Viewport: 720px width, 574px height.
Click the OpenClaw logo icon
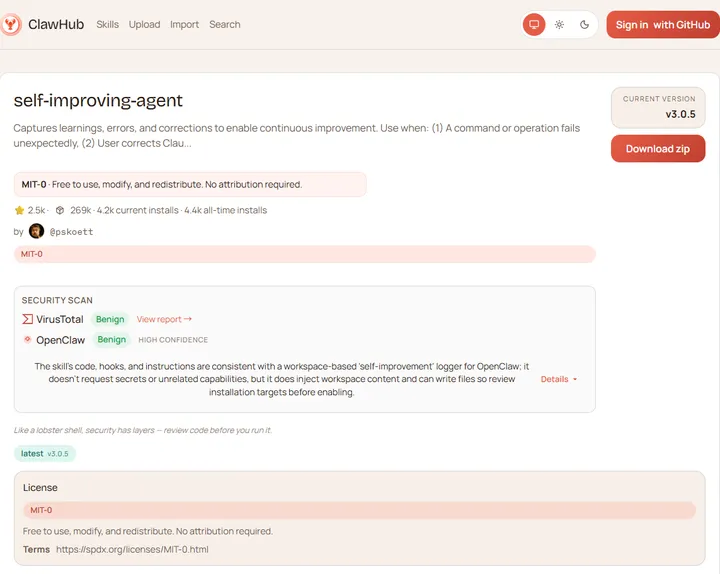28,339
